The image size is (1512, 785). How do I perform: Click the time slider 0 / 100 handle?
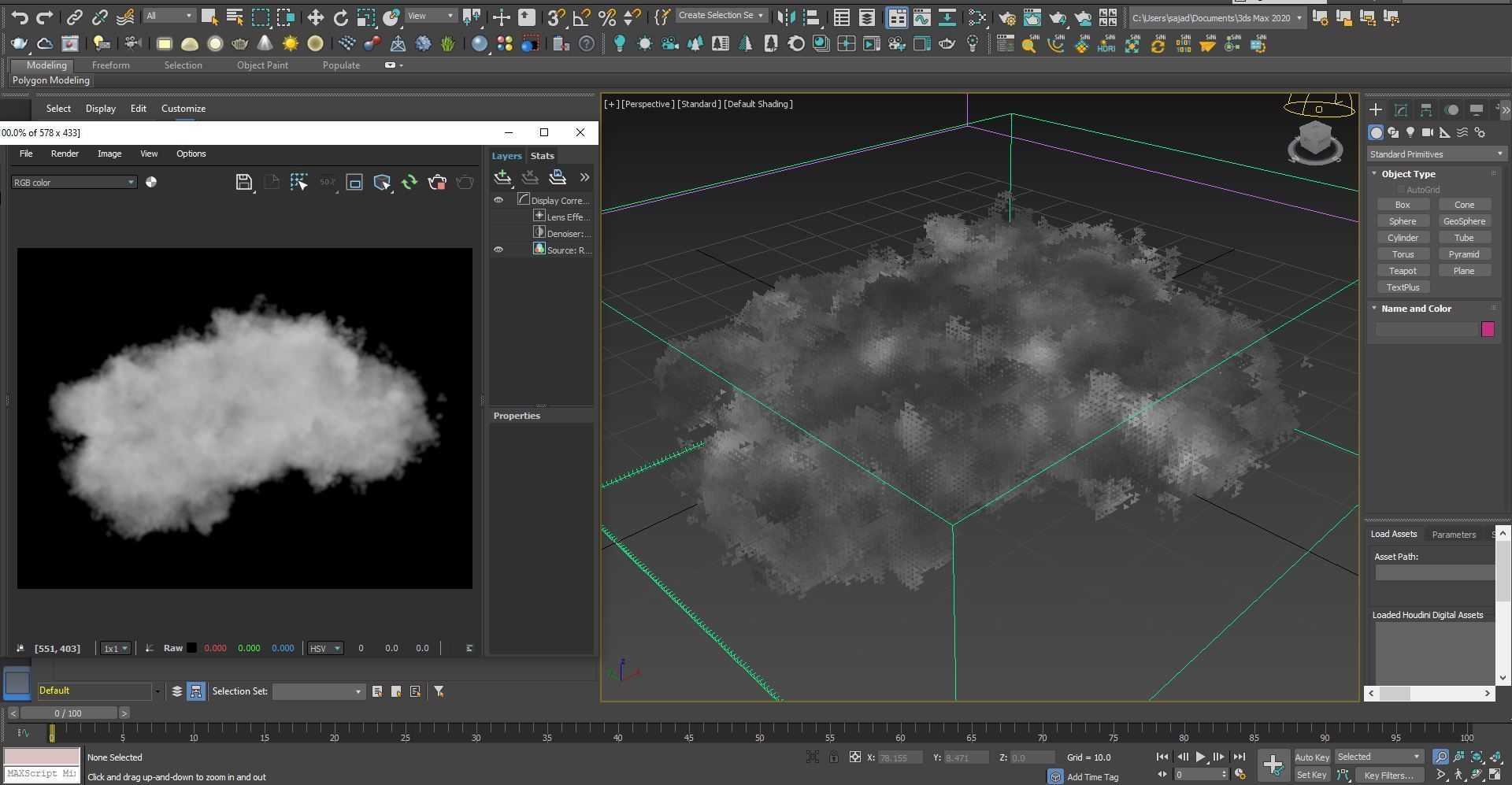coord(69,713)
